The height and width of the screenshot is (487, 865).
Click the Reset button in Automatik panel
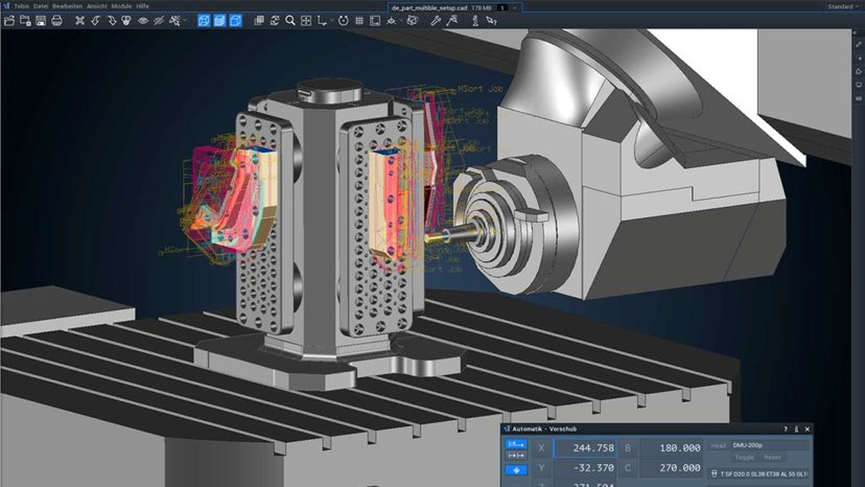pos(772,457)
